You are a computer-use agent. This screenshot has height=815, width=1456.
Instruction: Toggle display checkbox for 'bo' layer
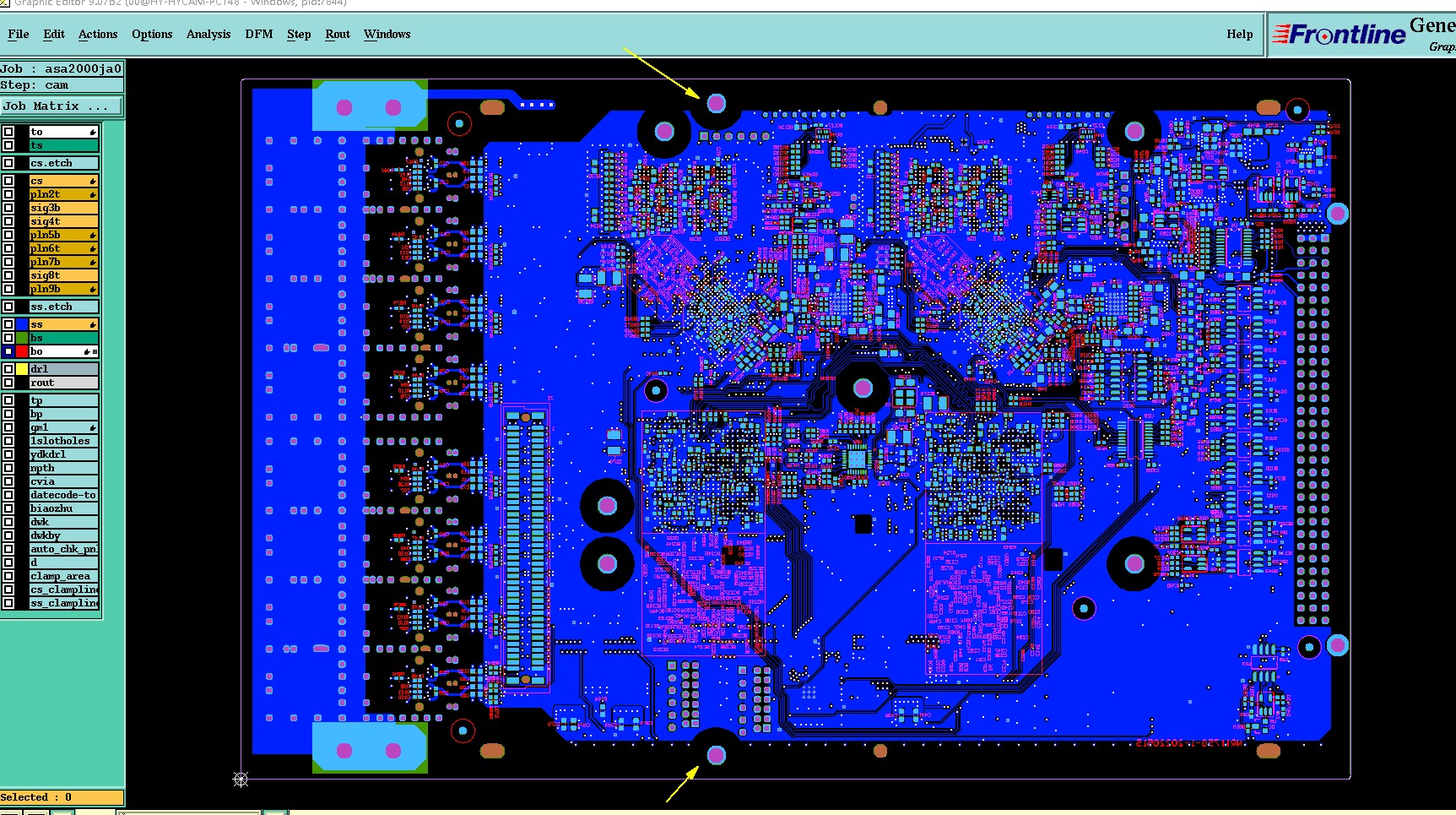(x=8, y=351)
